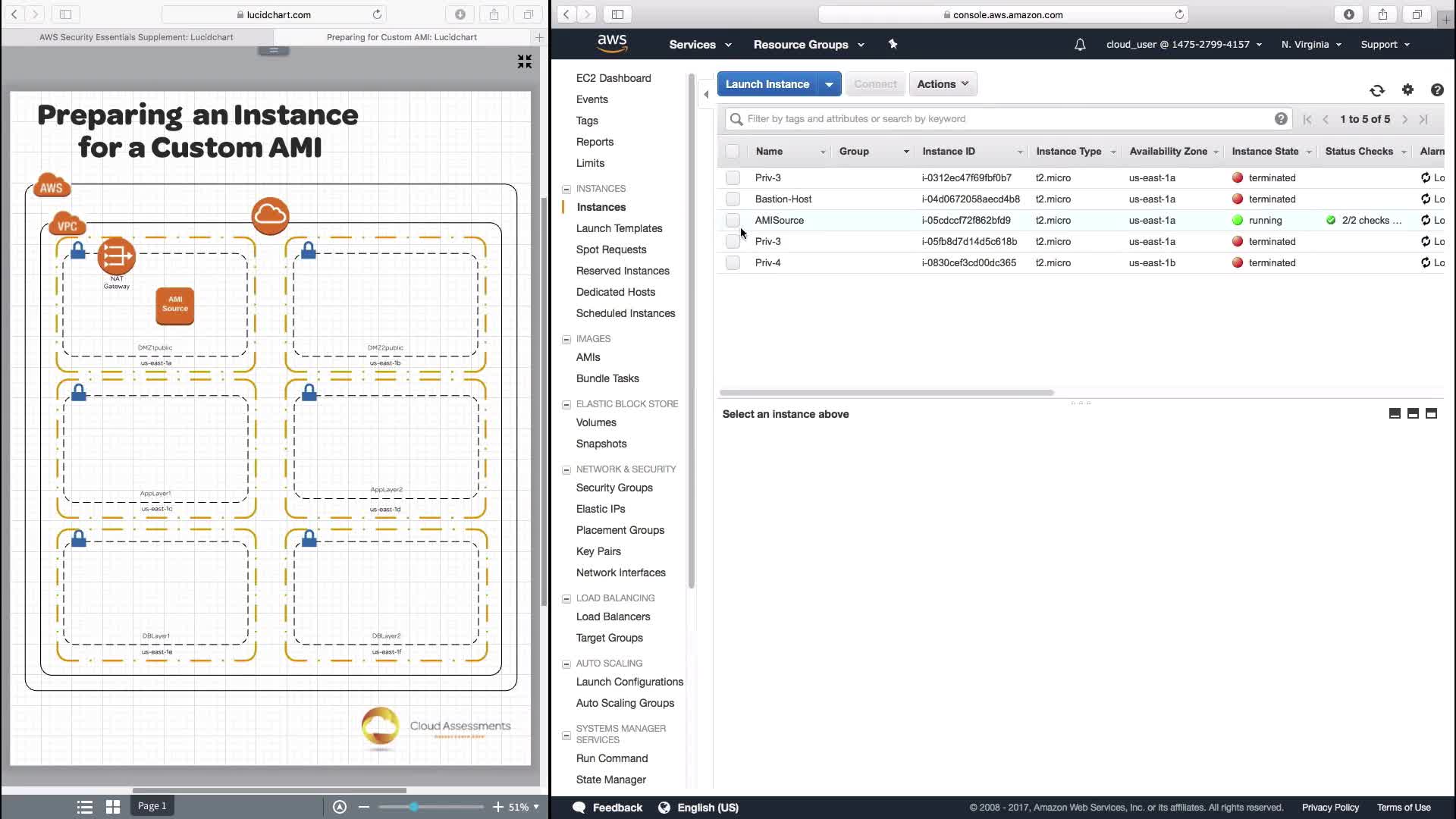Click the help question mark icon
Viewport: 1456px width, 819px height.
pyautogui.click(x=1436, y=90)
